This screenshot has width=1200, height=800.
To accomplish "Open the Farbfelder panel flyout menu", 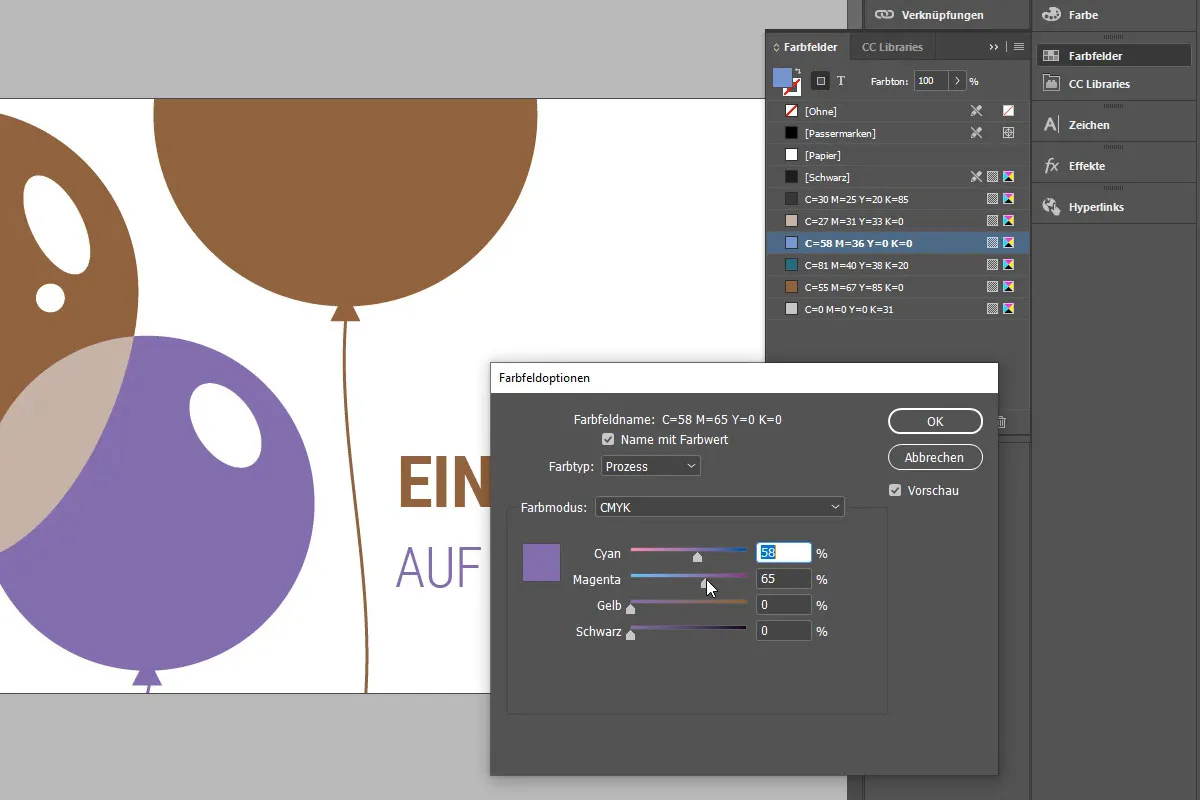I will (x=1019, y=47).
